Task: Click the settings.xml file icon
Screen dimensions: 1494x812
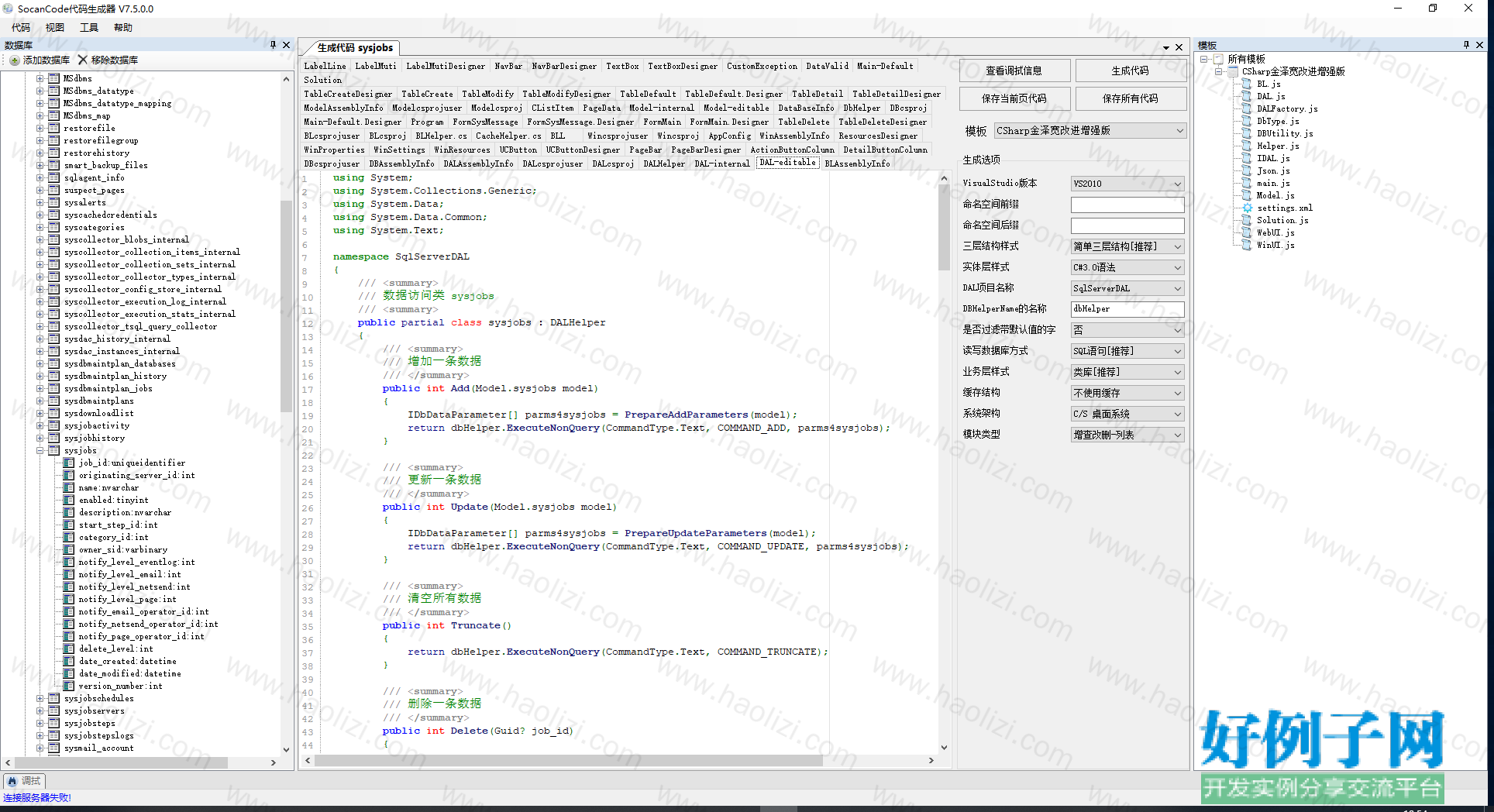Action: [1247, 208]
